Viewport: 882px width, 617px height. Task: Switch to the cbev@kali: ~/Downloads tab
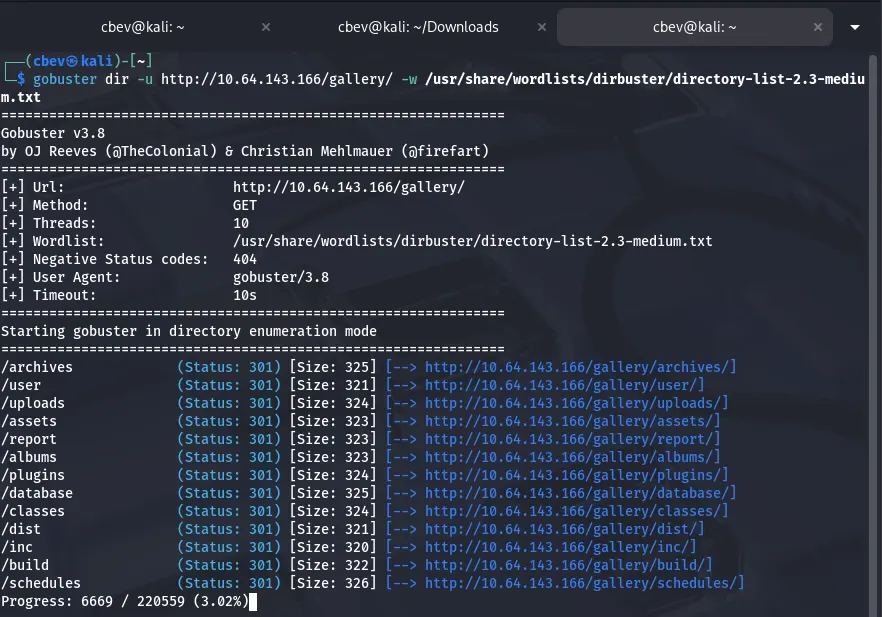click(417, 27)
